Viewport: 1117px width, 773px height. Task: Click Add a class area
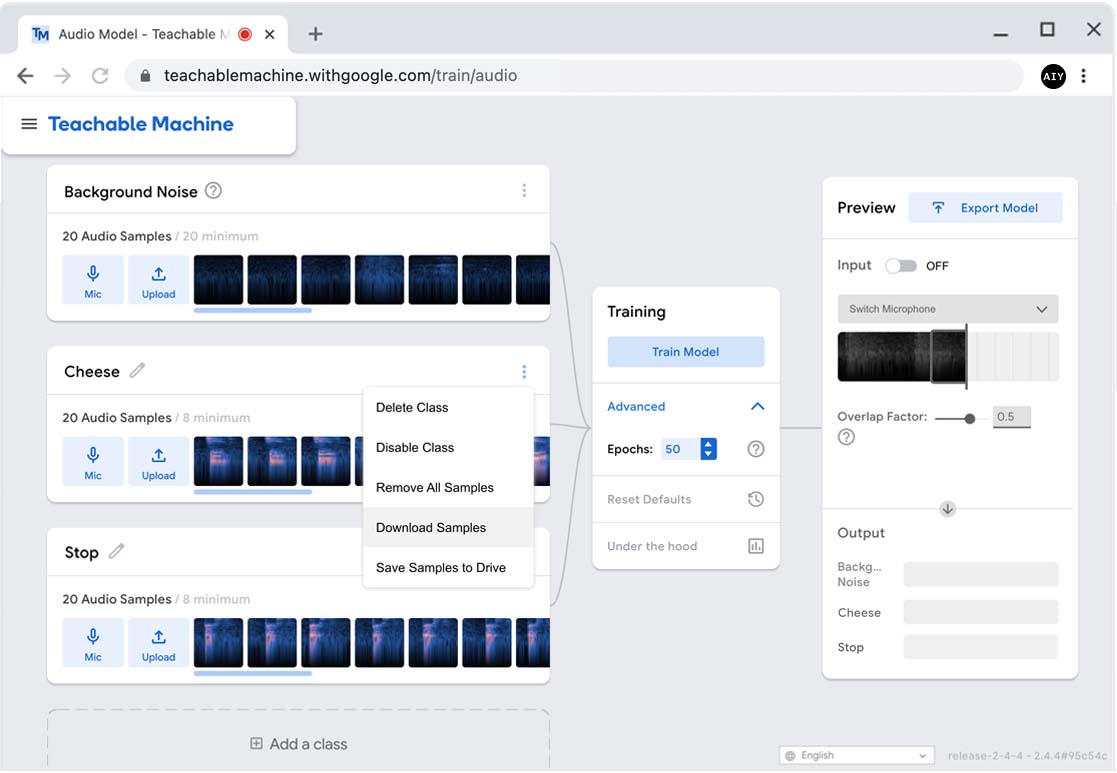(x=298, y=744)
